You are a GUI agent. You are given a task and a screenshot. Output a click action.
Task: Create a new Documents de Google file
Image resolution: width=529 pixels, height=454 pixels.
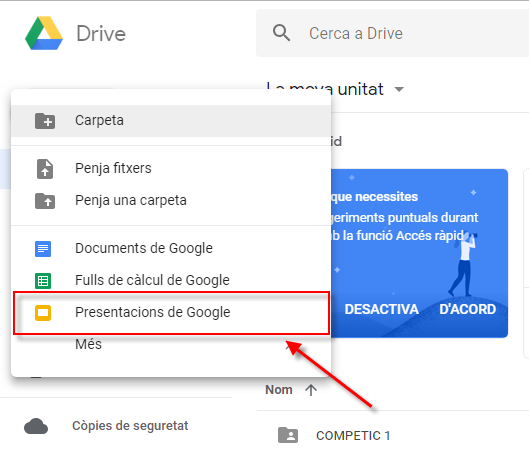(x=171, y=249)
